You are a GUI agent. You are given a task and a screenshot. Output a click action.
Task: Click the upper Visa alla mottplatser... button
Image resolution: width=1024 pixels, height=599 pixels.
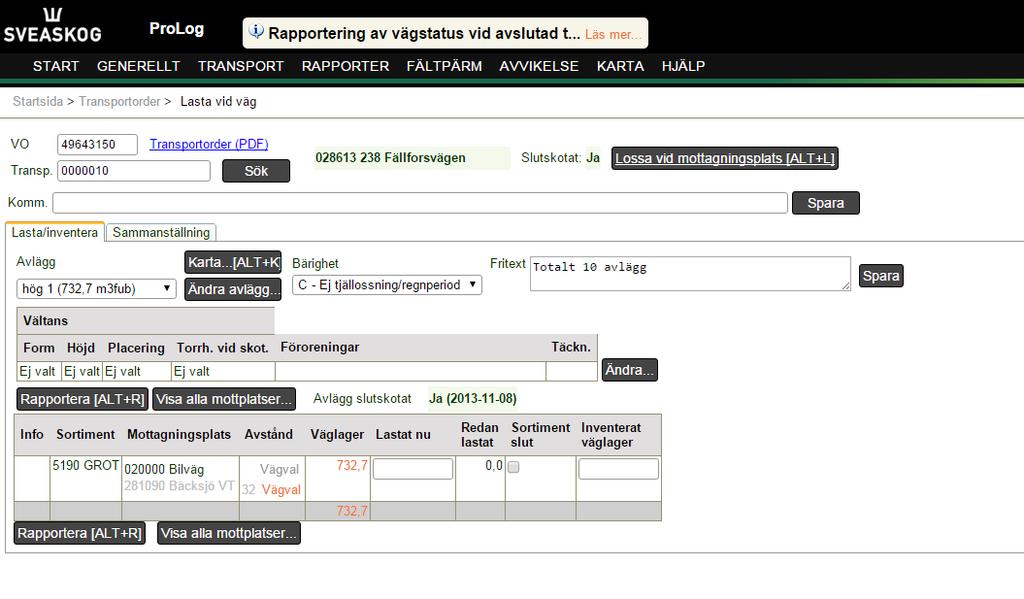224,399
